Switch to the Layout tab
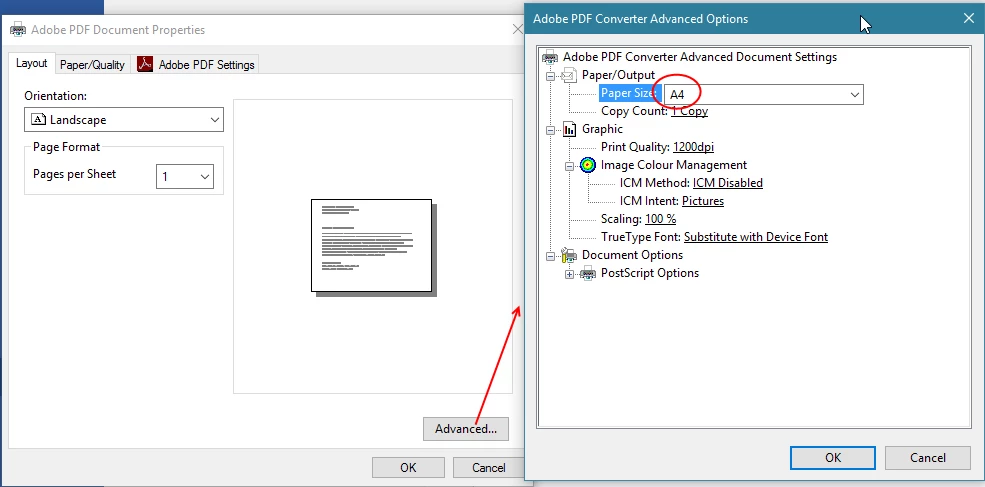 [31, 63]
